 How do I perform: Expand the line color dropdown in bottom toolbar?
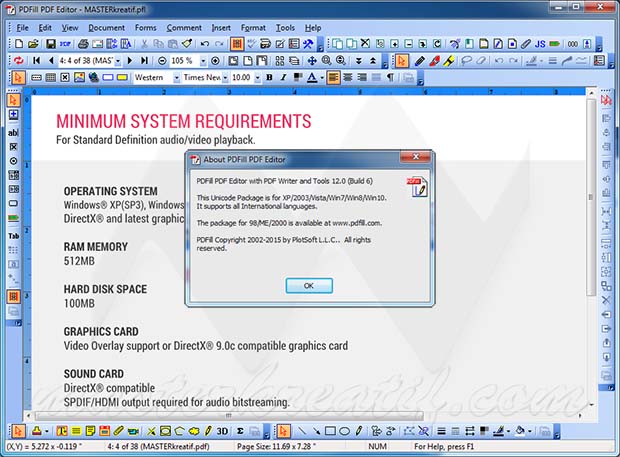click(x=508, y=431)
